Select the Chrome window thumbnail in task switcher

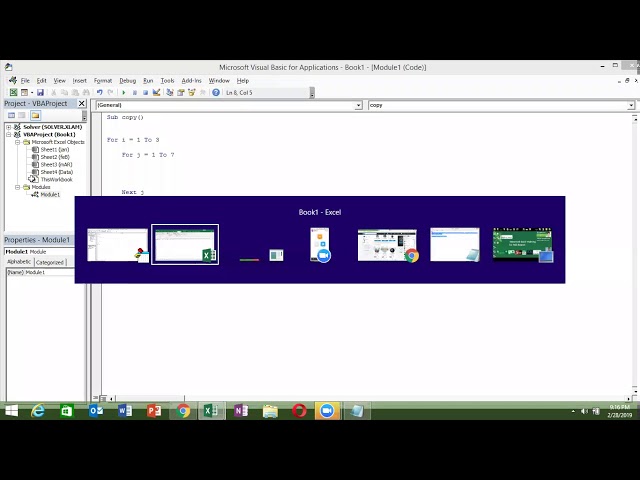(x=388, y=245)
